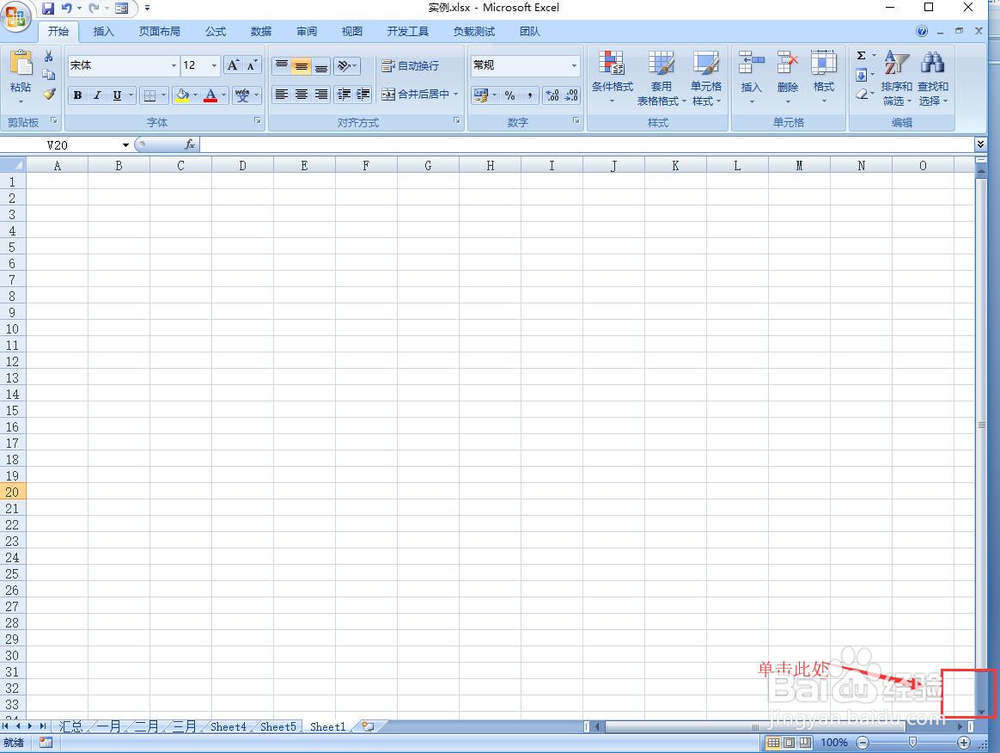
Task: Align text left
Action: tap(281, 94)
